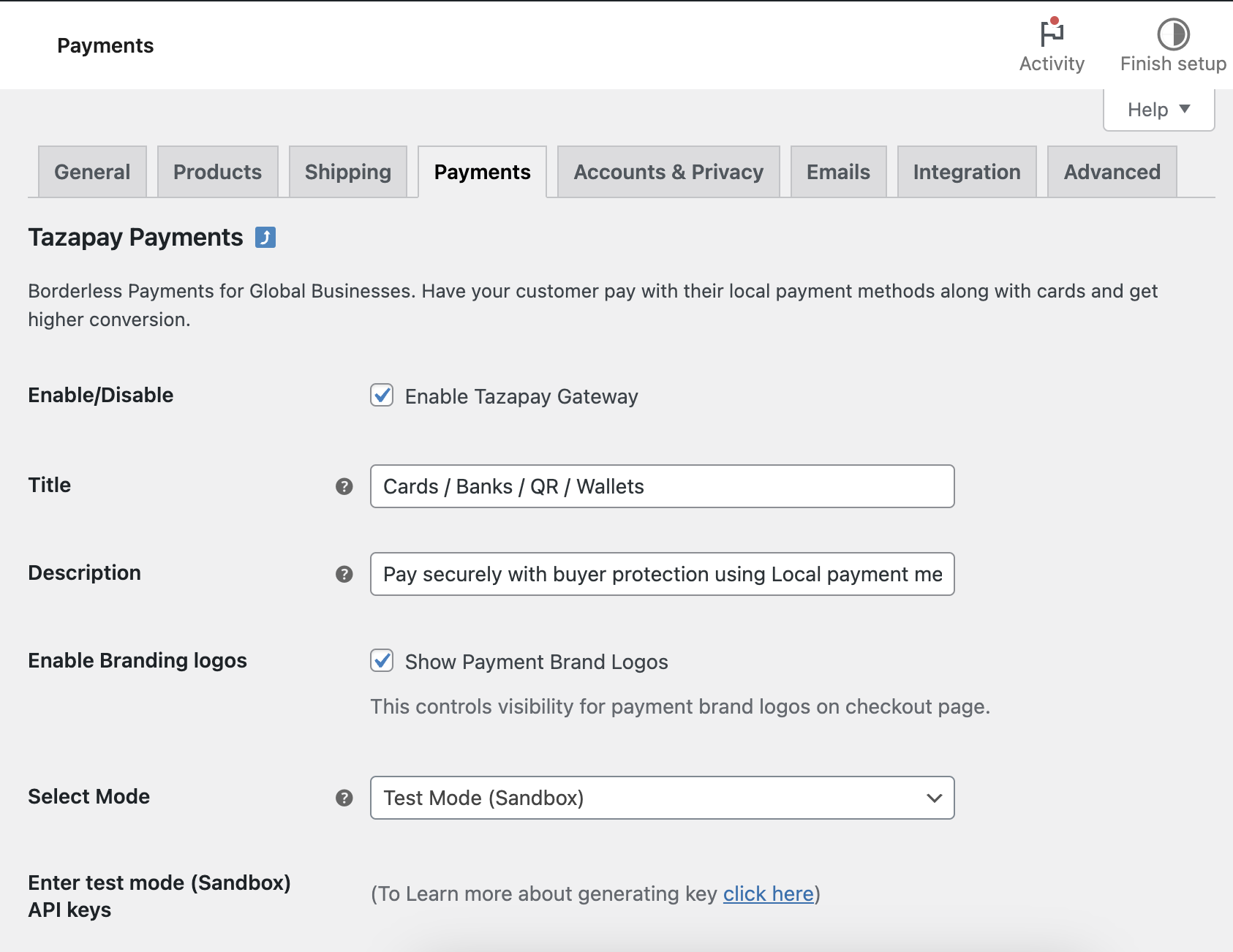Expand the Help dropdown
The width and height of the screenshot is (1233, 952).
[x=1158, y=110]
